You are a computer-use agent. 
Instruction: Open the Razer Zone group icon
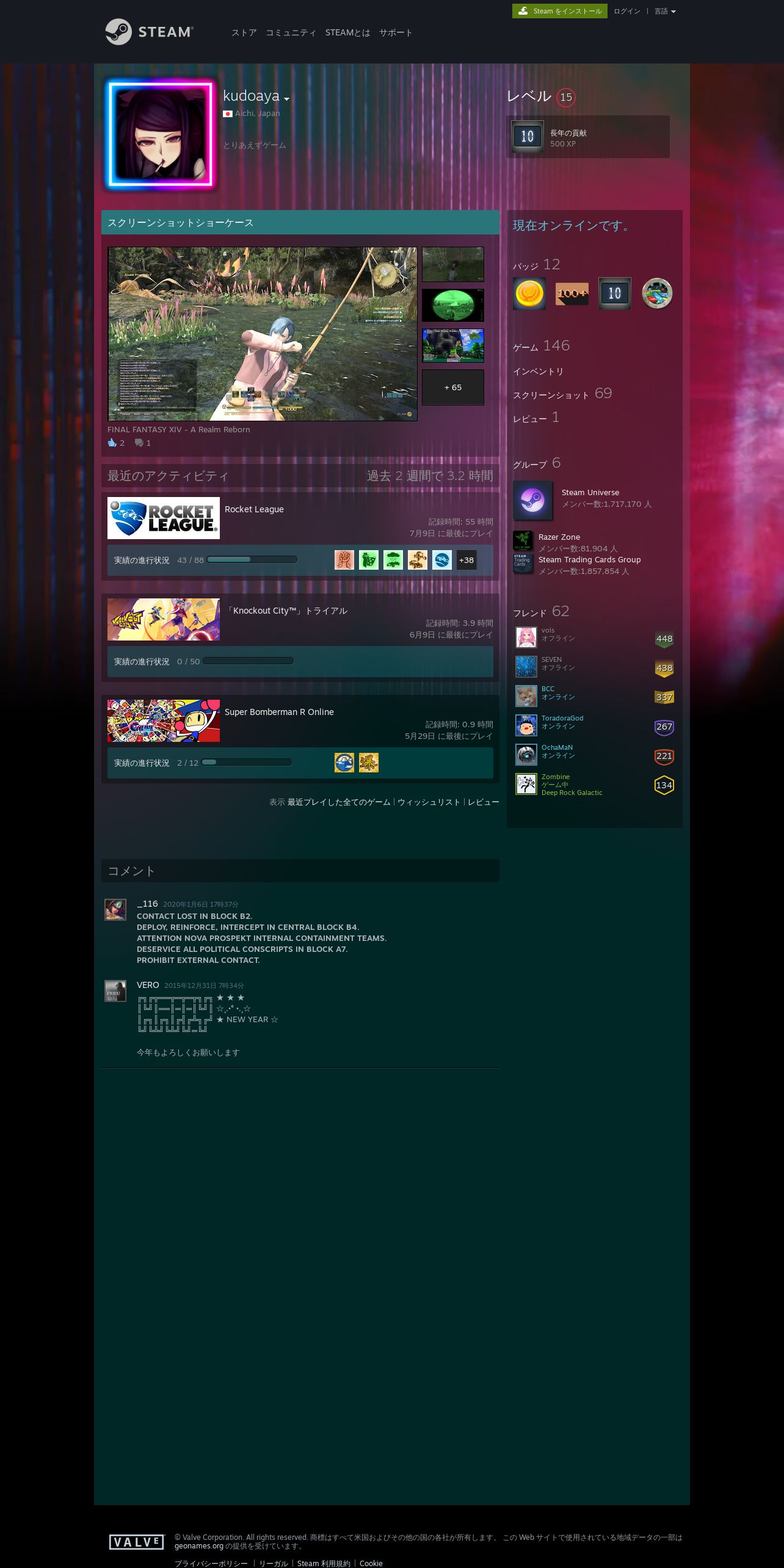click(x=523, y=540)
